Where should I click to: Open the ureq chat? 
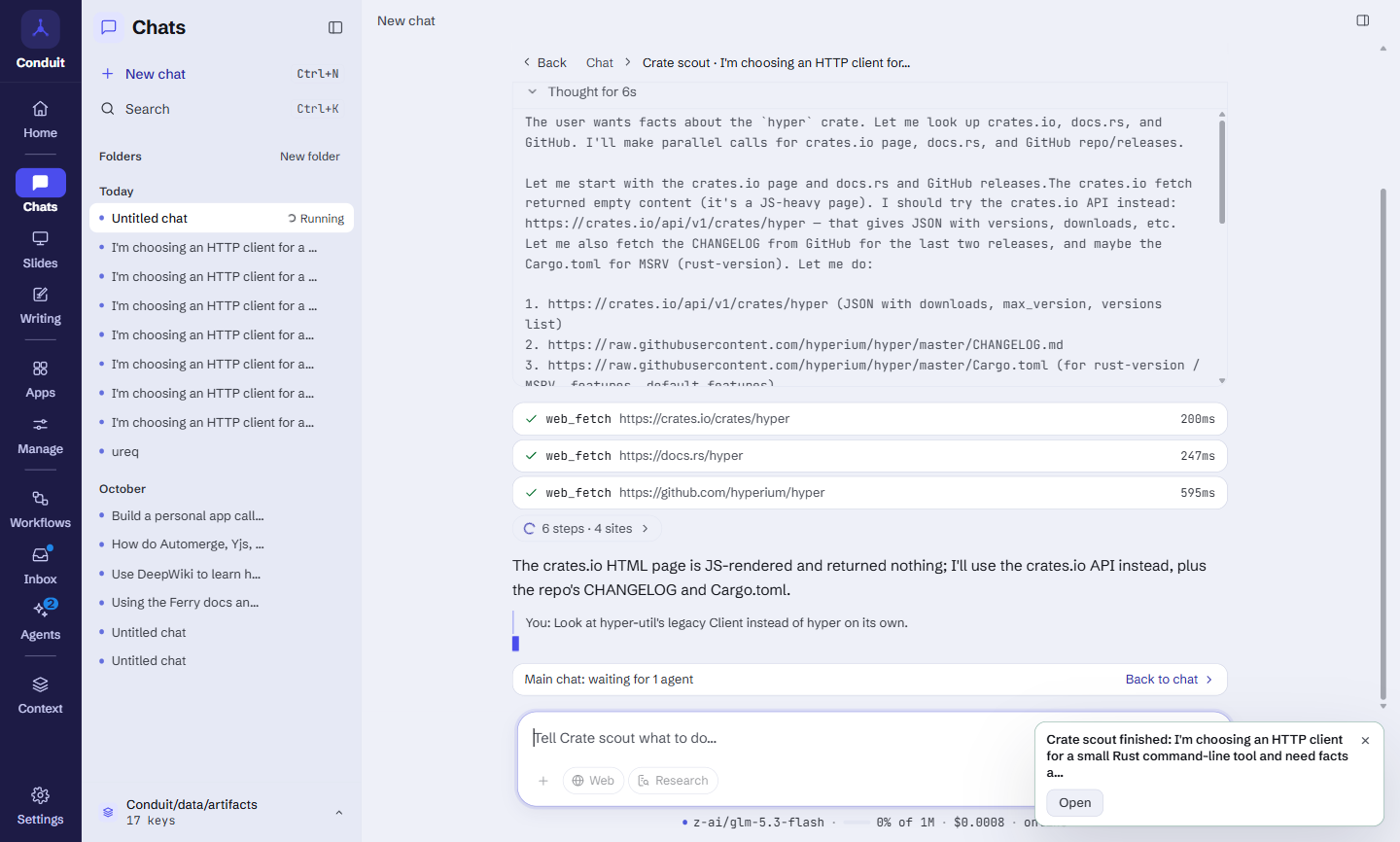[222, 452]
